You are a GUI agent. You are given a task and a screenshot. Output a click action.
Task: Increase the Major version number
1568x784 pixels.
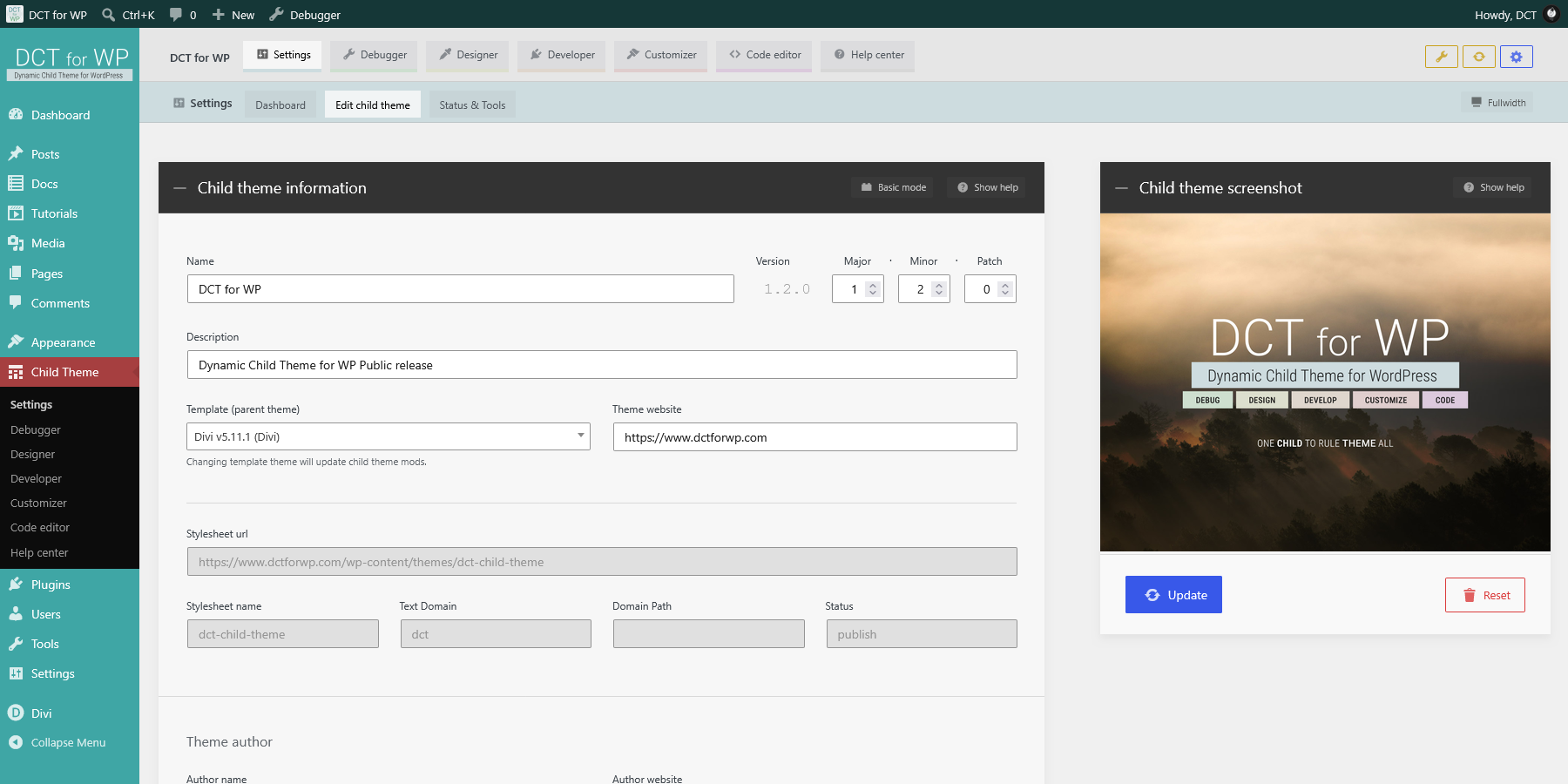pyautogui.click(x=873, y=285)
